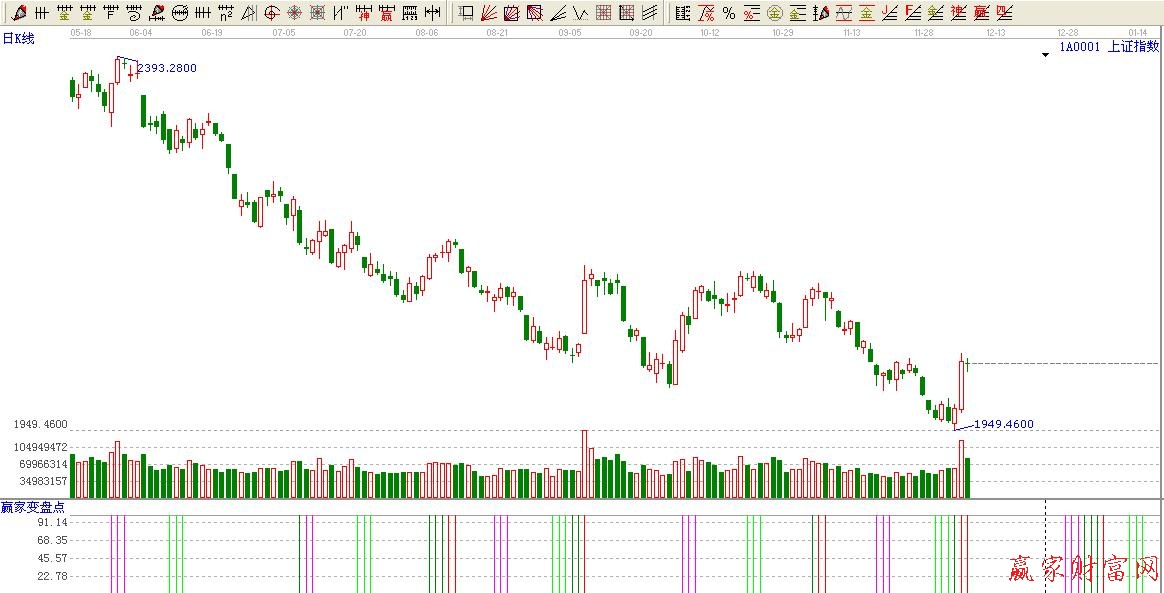Screen dimensions: 1164x593
Task: Click the 1949.4600 low price annotation
Action: (1003, 424)
